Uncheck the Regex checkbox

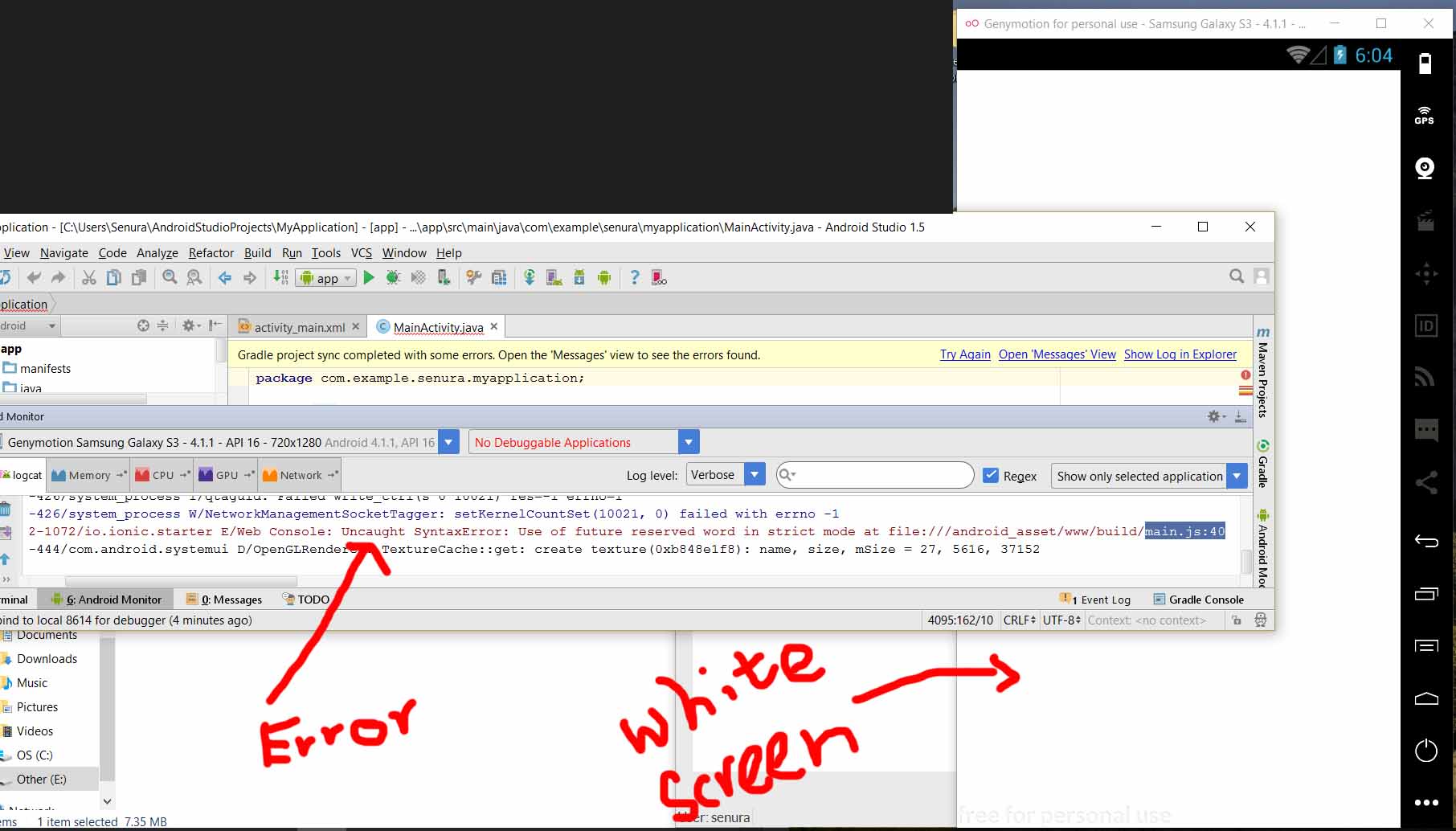pos(991,476)
